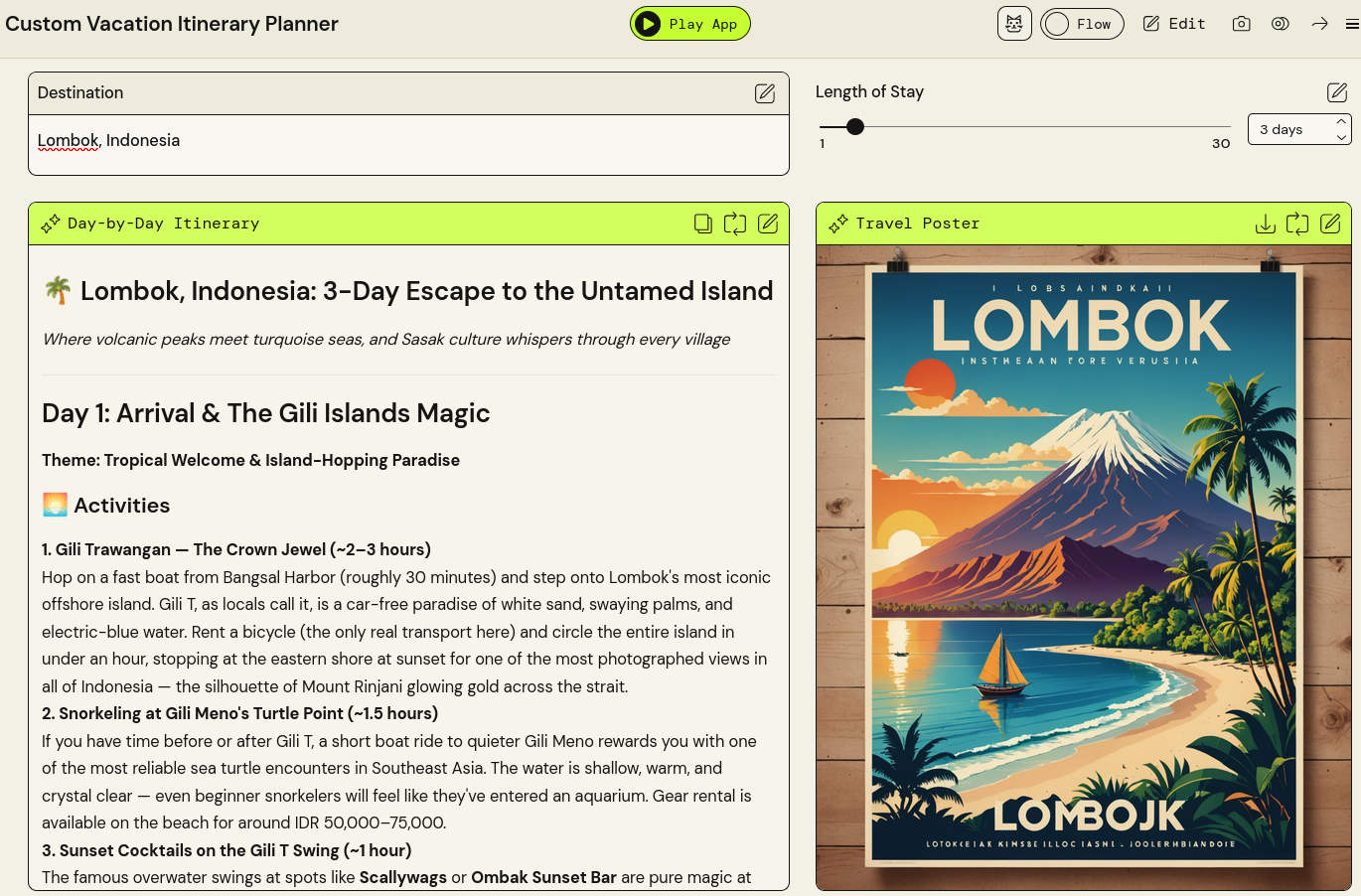Click the sparkle icon on Day-by-Day Itinerary header
Screen dimensions: 1361x896
(x=51, y=224)
